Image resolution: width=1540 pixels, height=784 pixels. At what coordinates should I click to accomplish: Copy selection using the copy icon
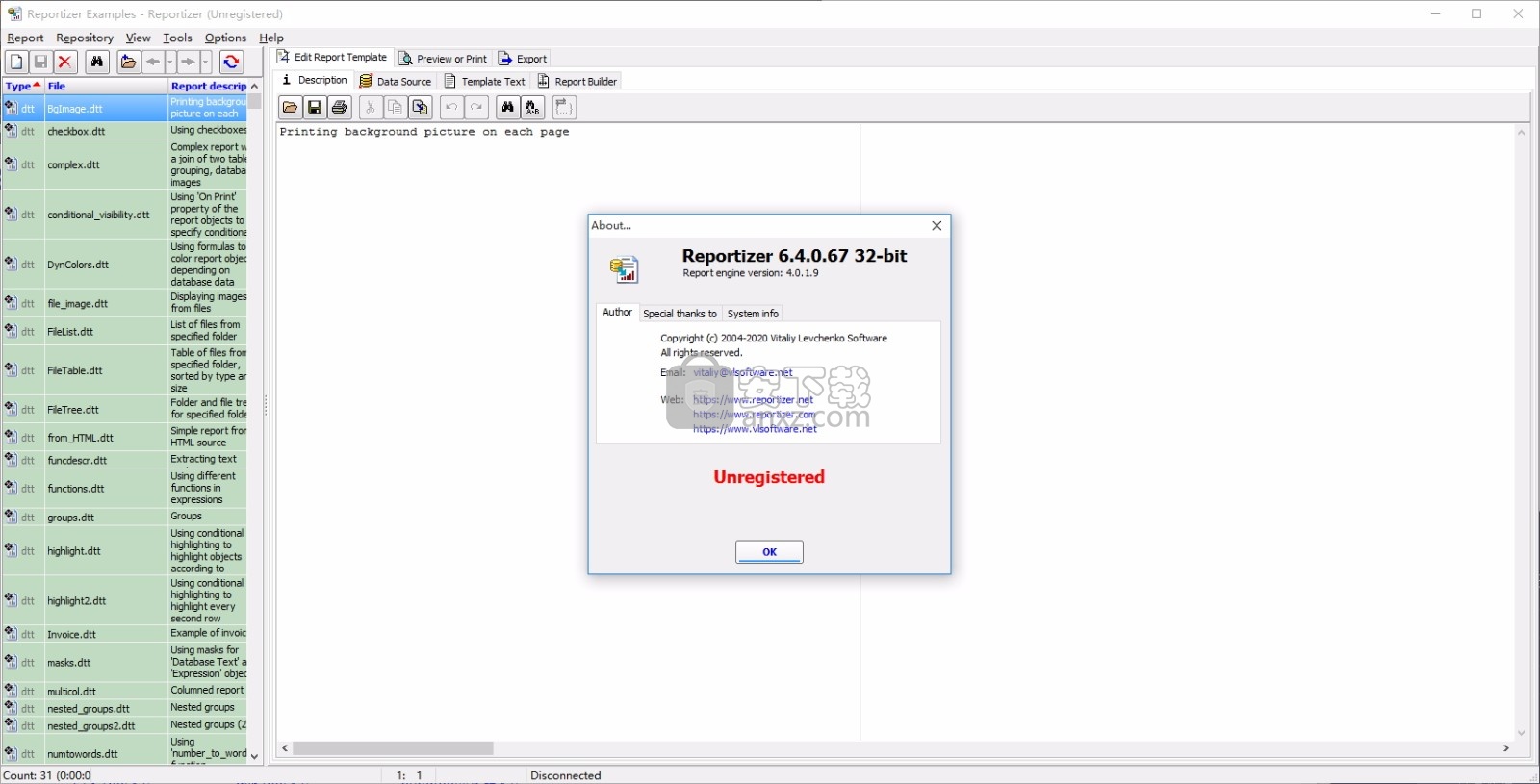395,107
